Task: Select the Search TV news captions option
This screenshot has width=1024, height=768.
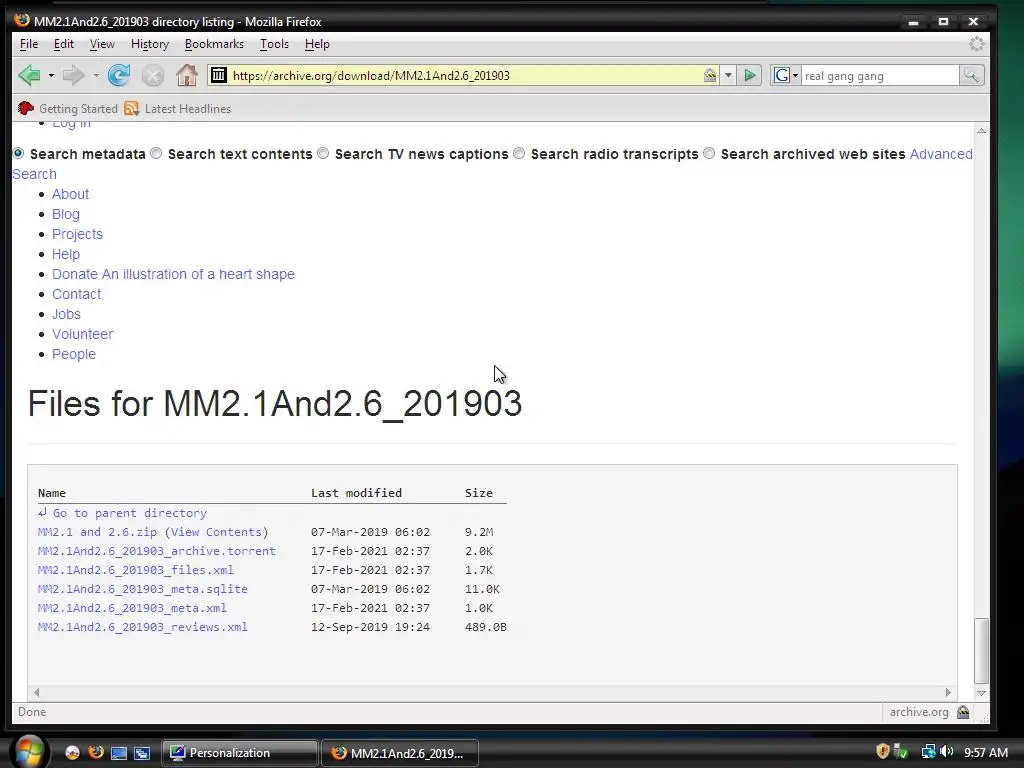Action: 323,153
